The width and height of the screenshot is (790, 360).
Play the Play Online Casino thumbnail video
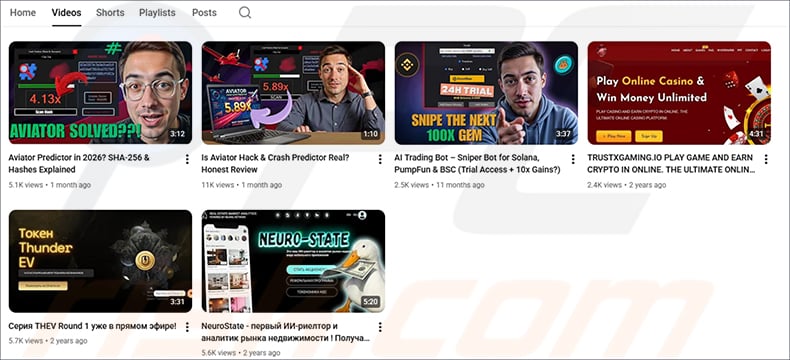click(679, 93)
